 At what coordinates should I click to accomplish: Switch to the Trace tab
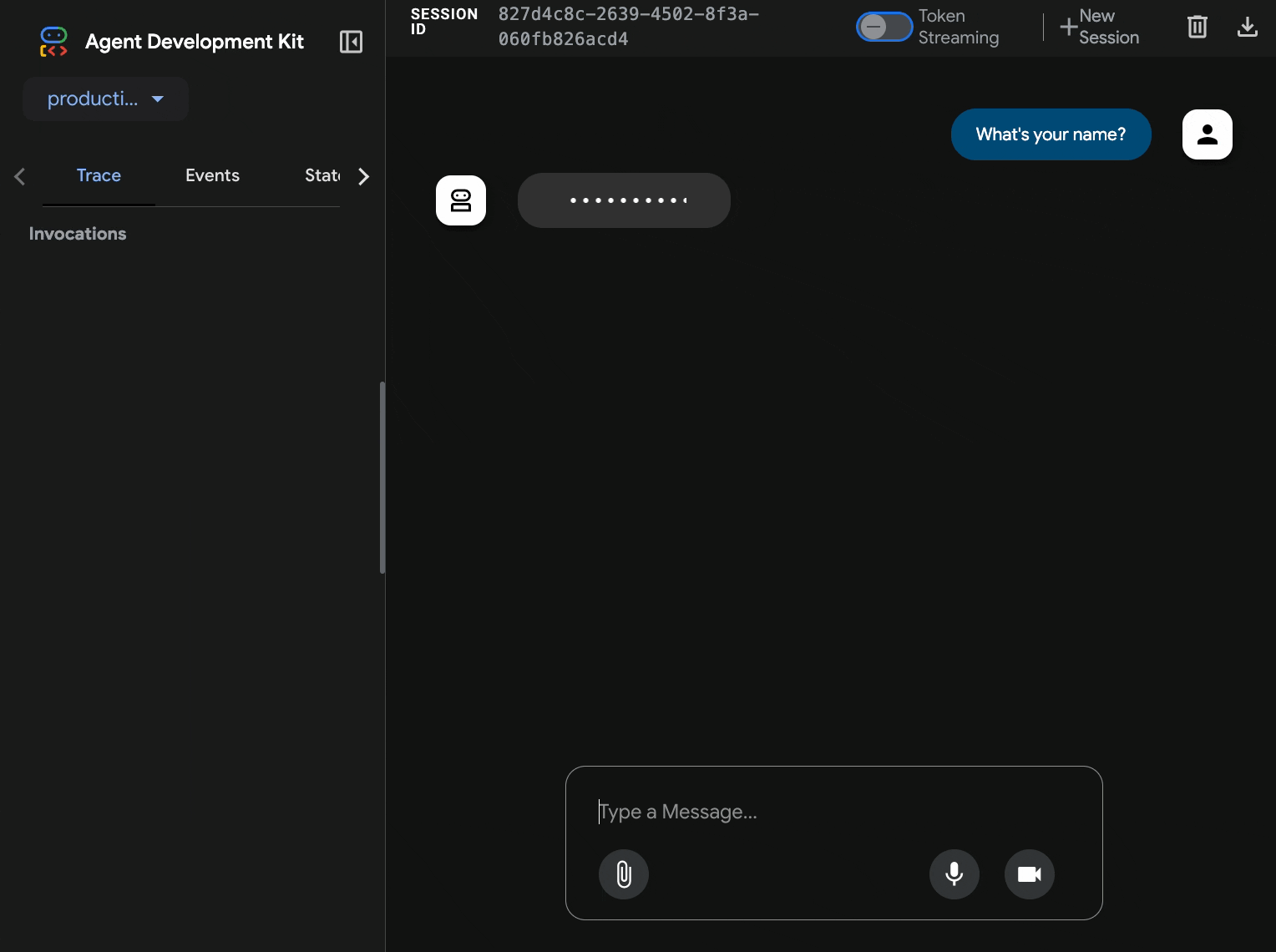click(99, 175)
